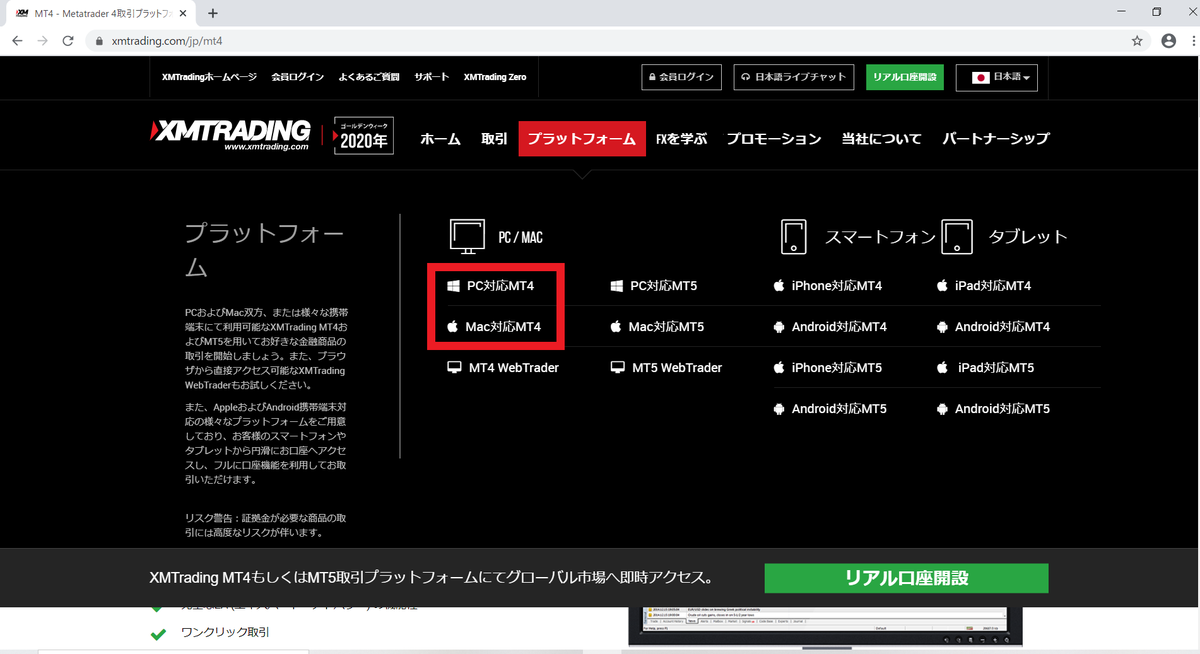Open MT4 WebTrader link
This screenshot has height=654, width=1200.
click(x=514, y=367)
